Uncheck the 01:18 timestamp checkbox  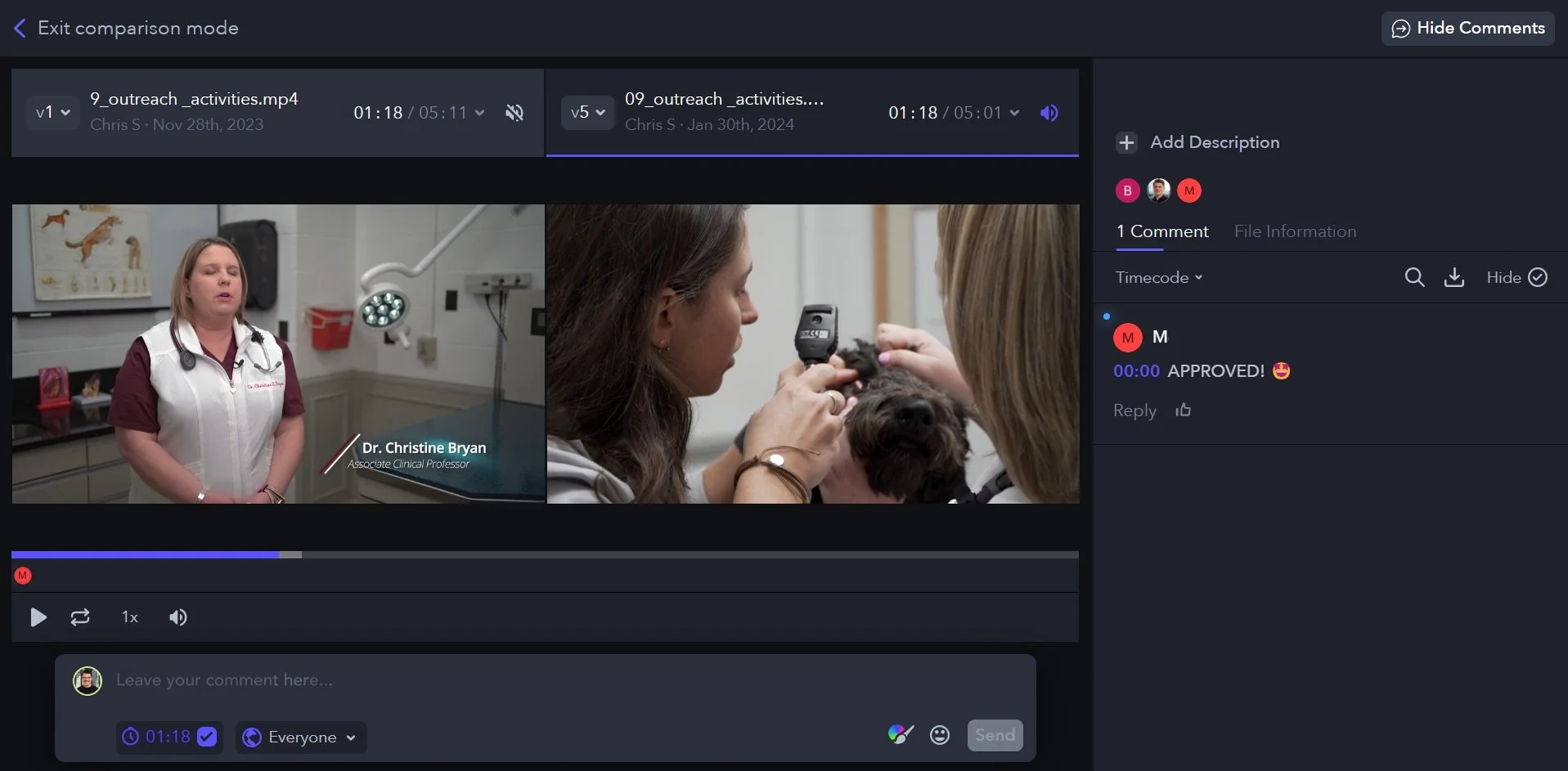click(208, 737)
